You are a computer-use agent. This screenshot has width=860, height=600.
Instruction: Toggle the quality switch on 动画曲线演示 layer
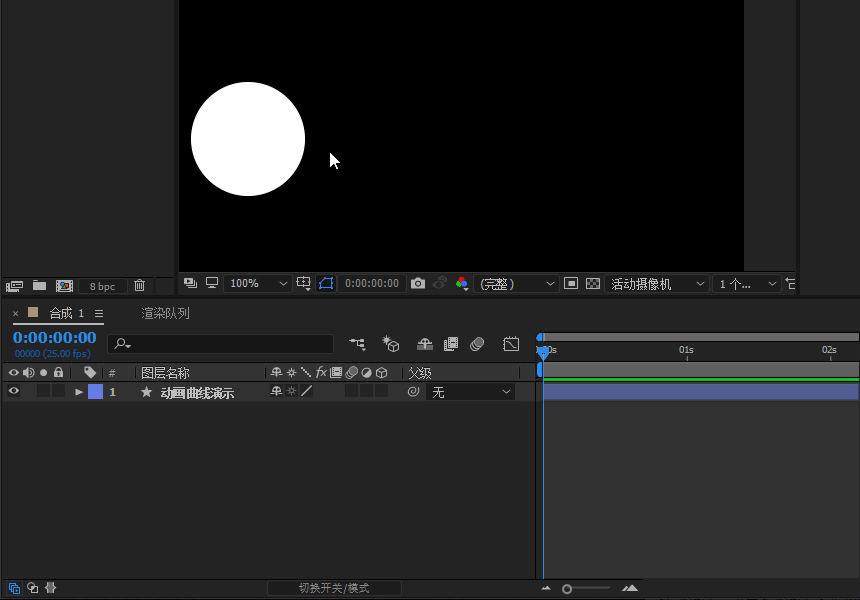point(307,391)
